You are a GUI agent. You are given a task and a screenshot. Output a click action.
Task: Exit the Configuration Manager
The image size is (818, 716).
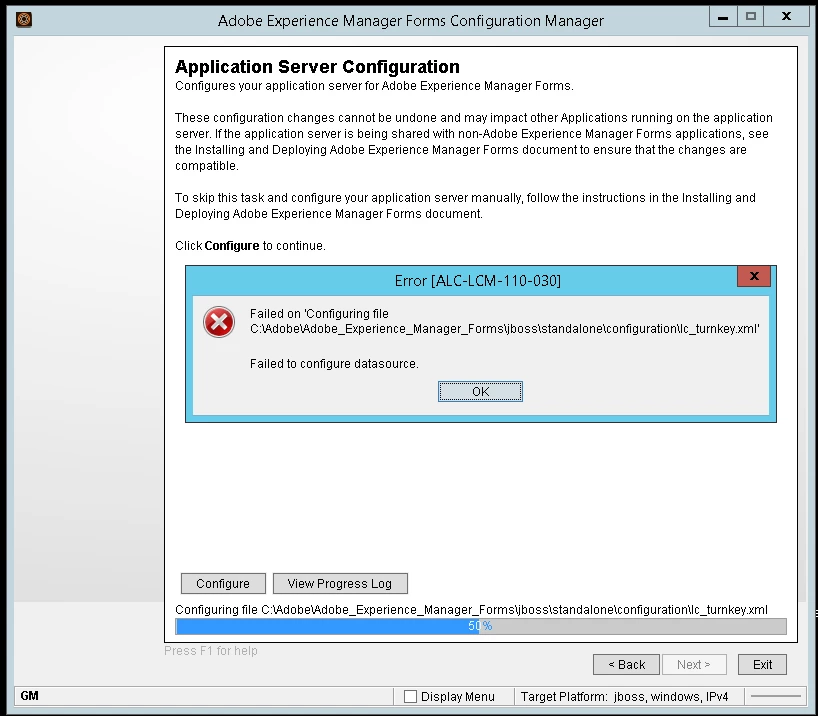[x=762, y=664]
